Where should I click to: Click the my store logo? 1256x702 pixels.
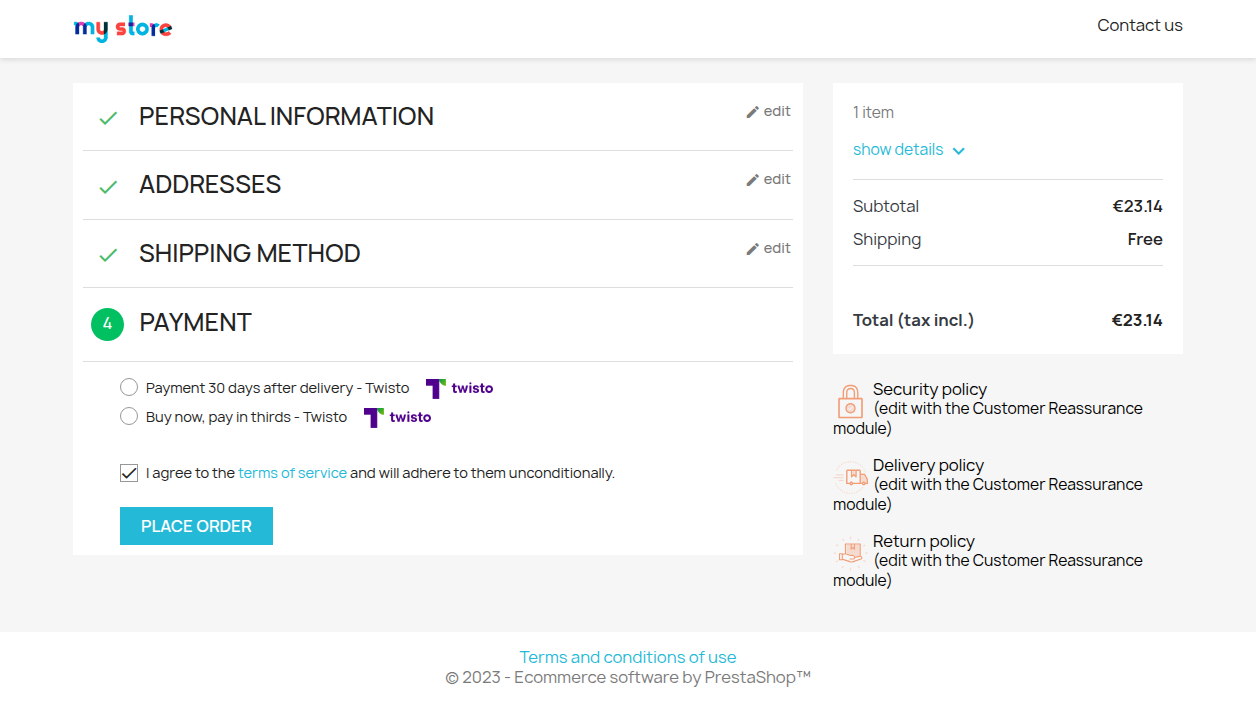coord(123,28)
